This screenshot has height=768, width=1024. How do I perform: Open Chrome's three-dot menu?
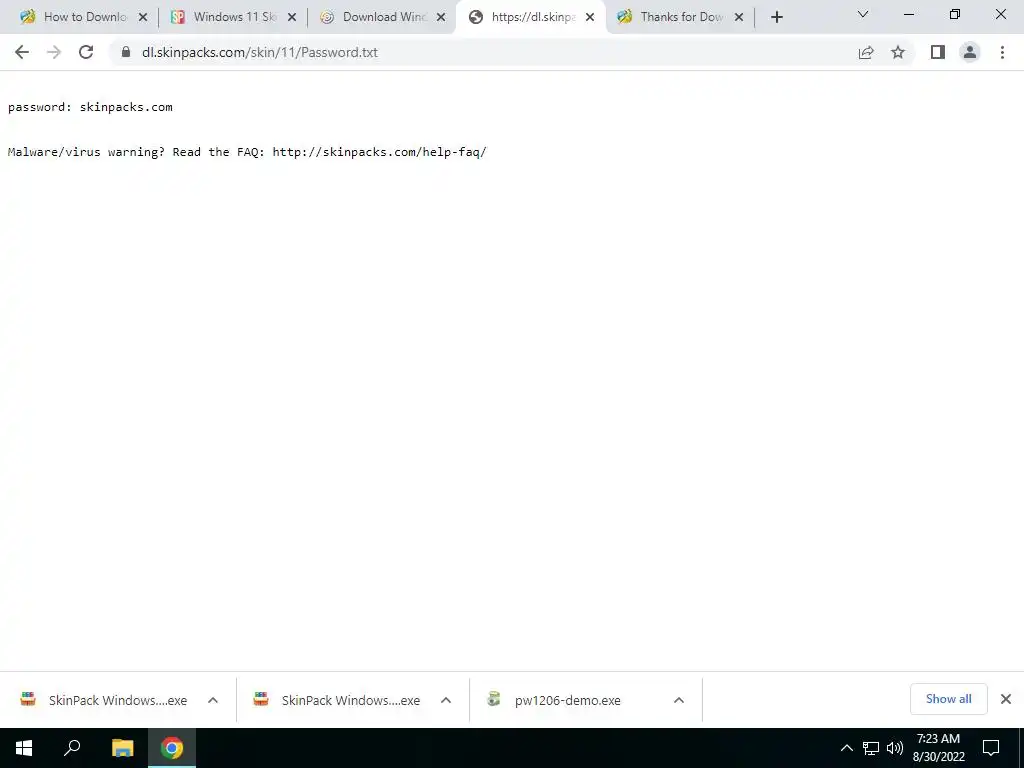tap(1002, 52)
